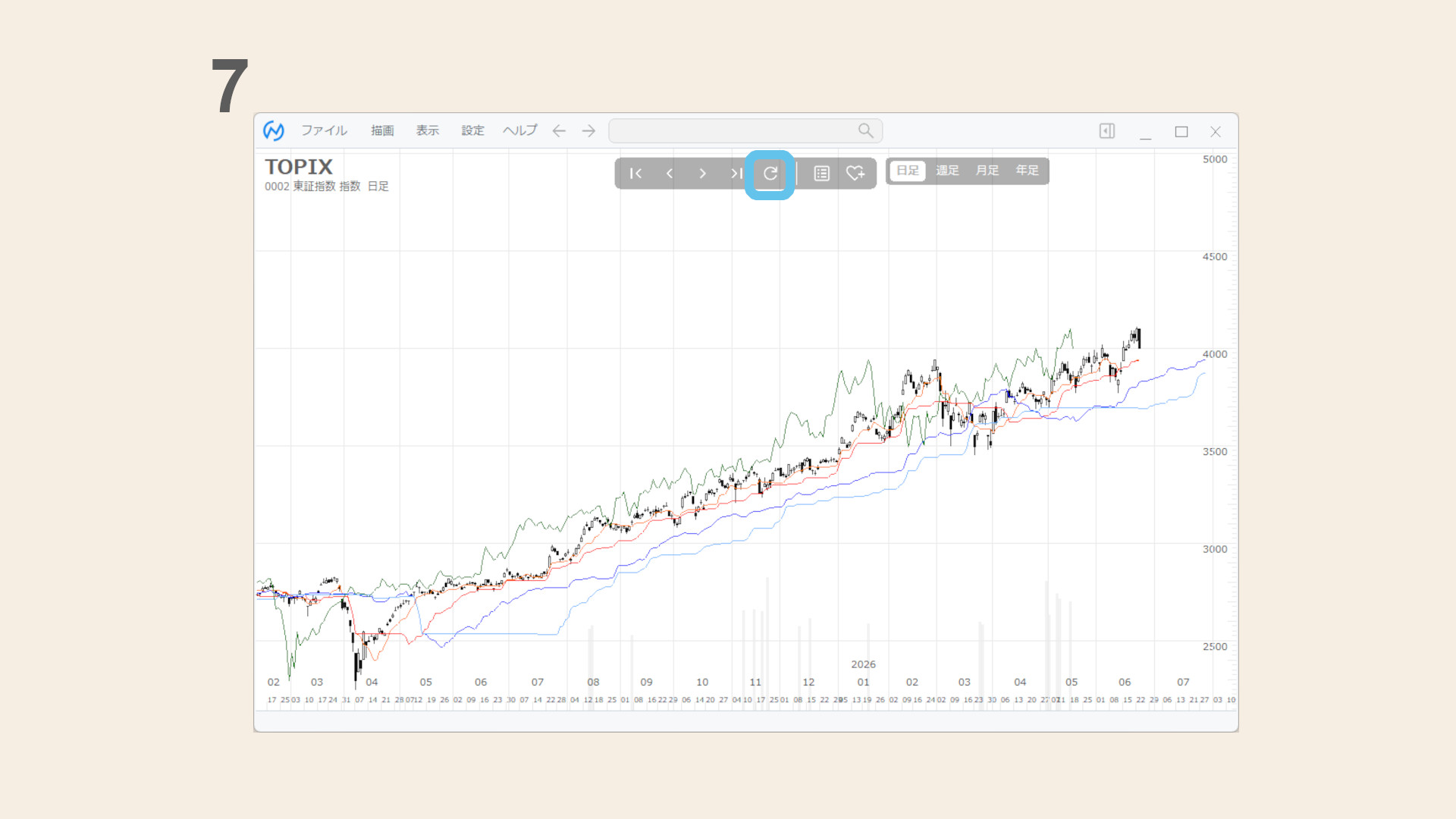Toggle the side panel icon
Viewport: 1456px width, 819px height.
pyautogui.click(x=1106, y=131)
